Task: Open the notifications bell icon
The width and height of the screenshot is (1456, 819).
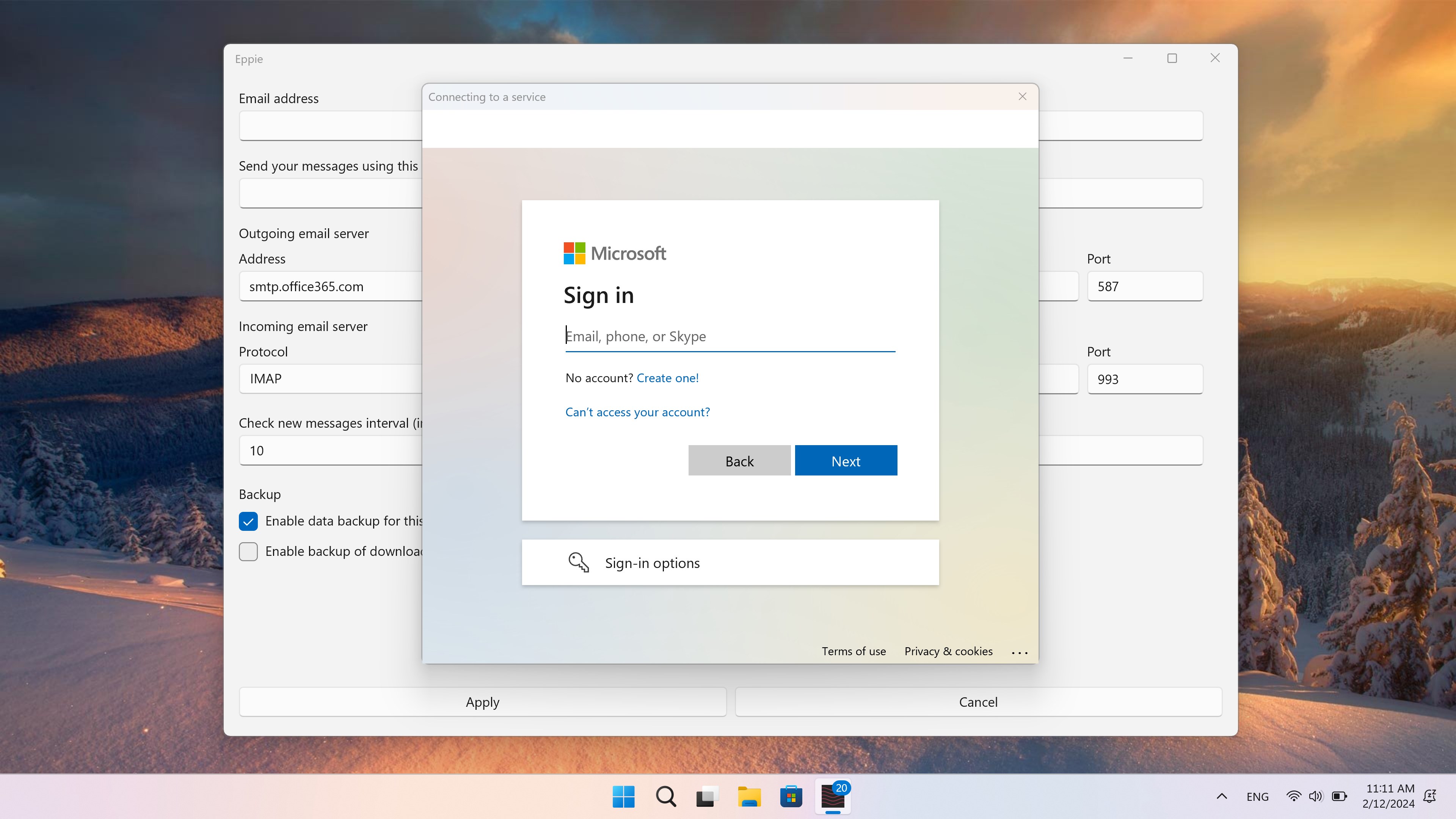Action: [1429, 796]
